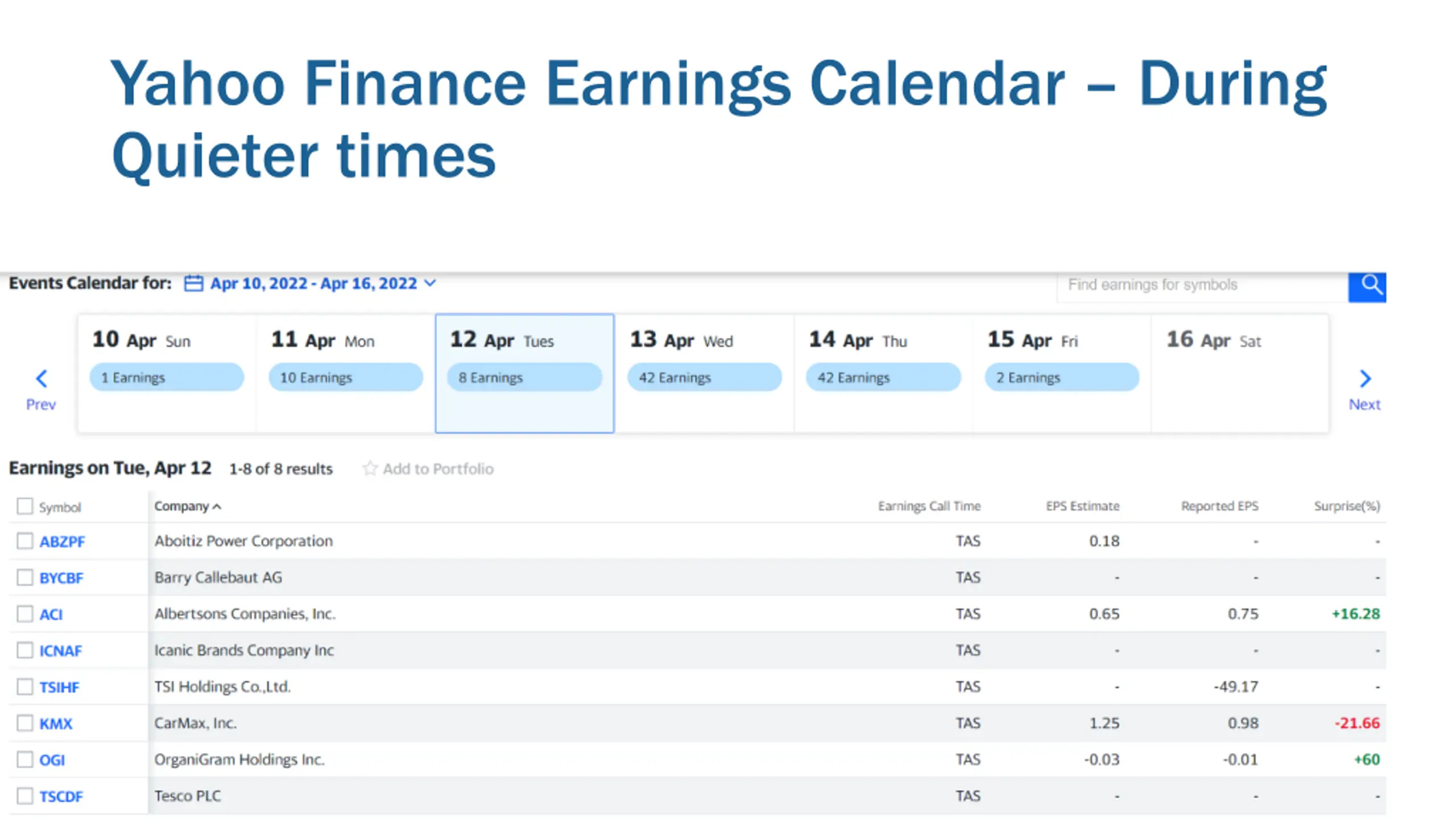Check the BYCBF row checkbox

tap(24, 577)
